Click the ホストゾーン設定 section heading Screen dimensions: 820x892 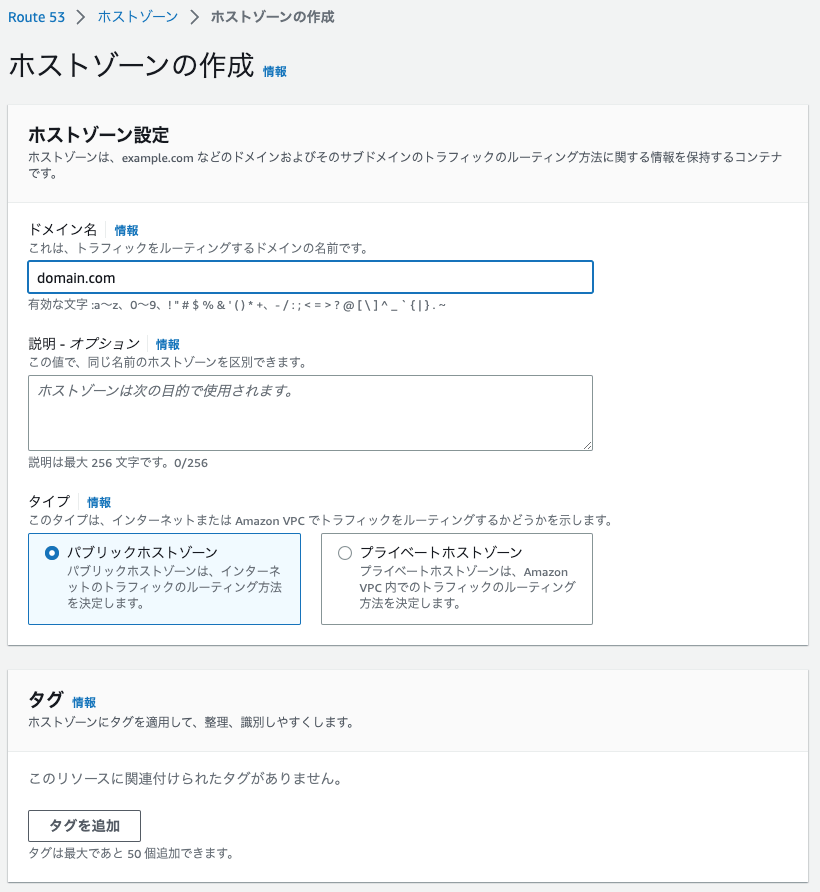point(99,135)
